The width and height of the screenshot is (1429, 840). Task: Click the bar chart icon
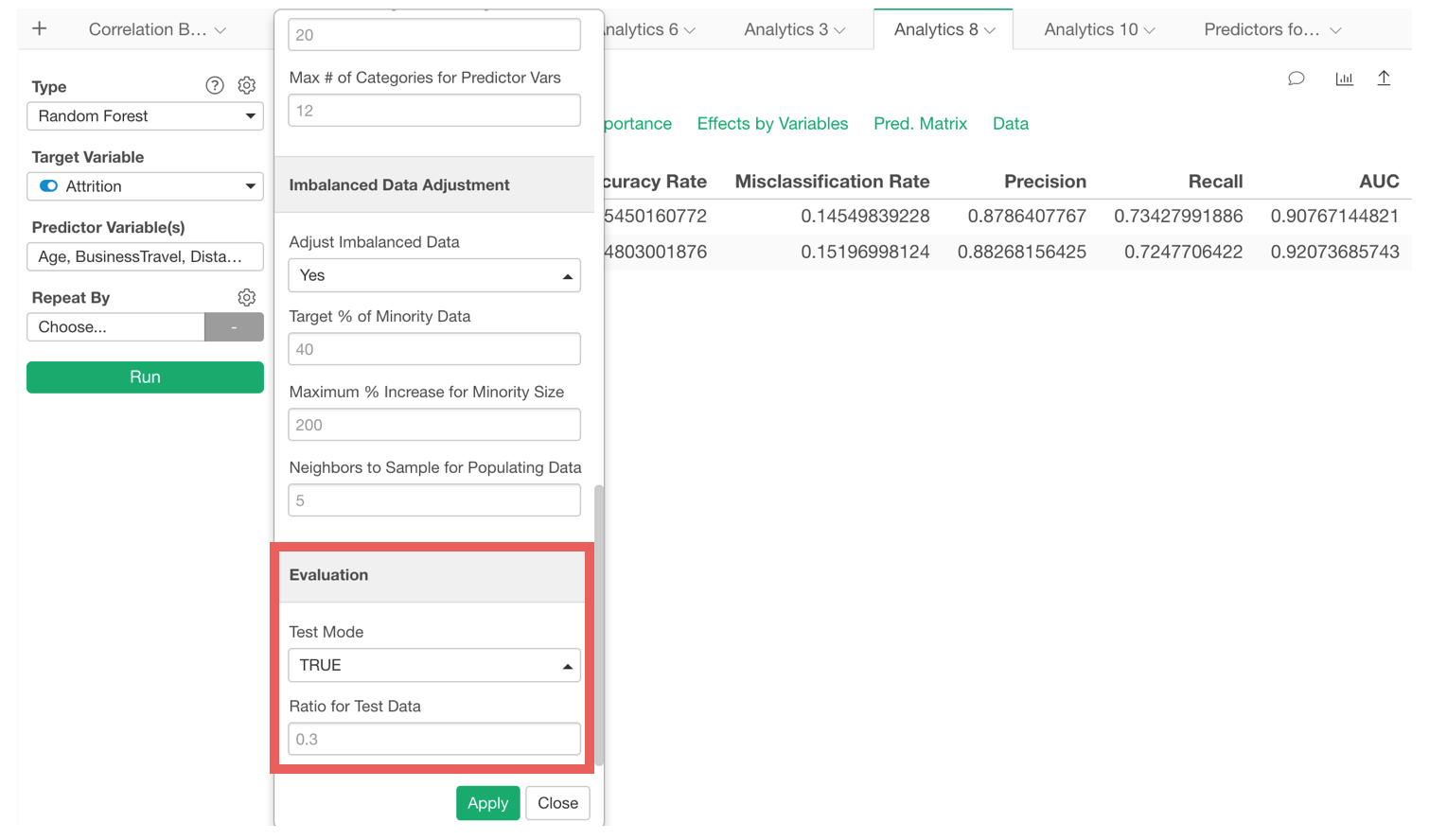tap(1344, 79)
